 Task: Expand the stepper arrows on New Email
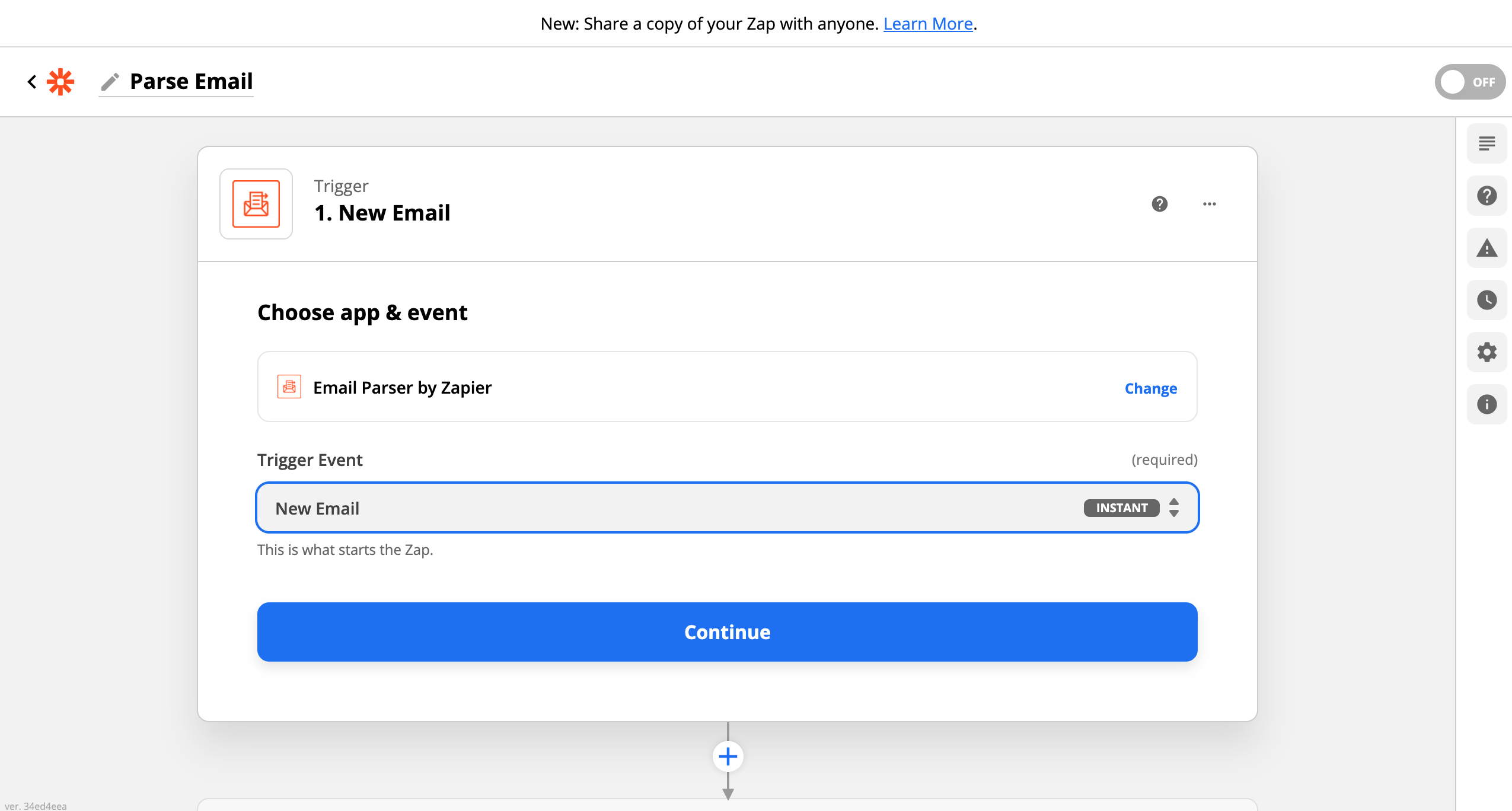1176,507
